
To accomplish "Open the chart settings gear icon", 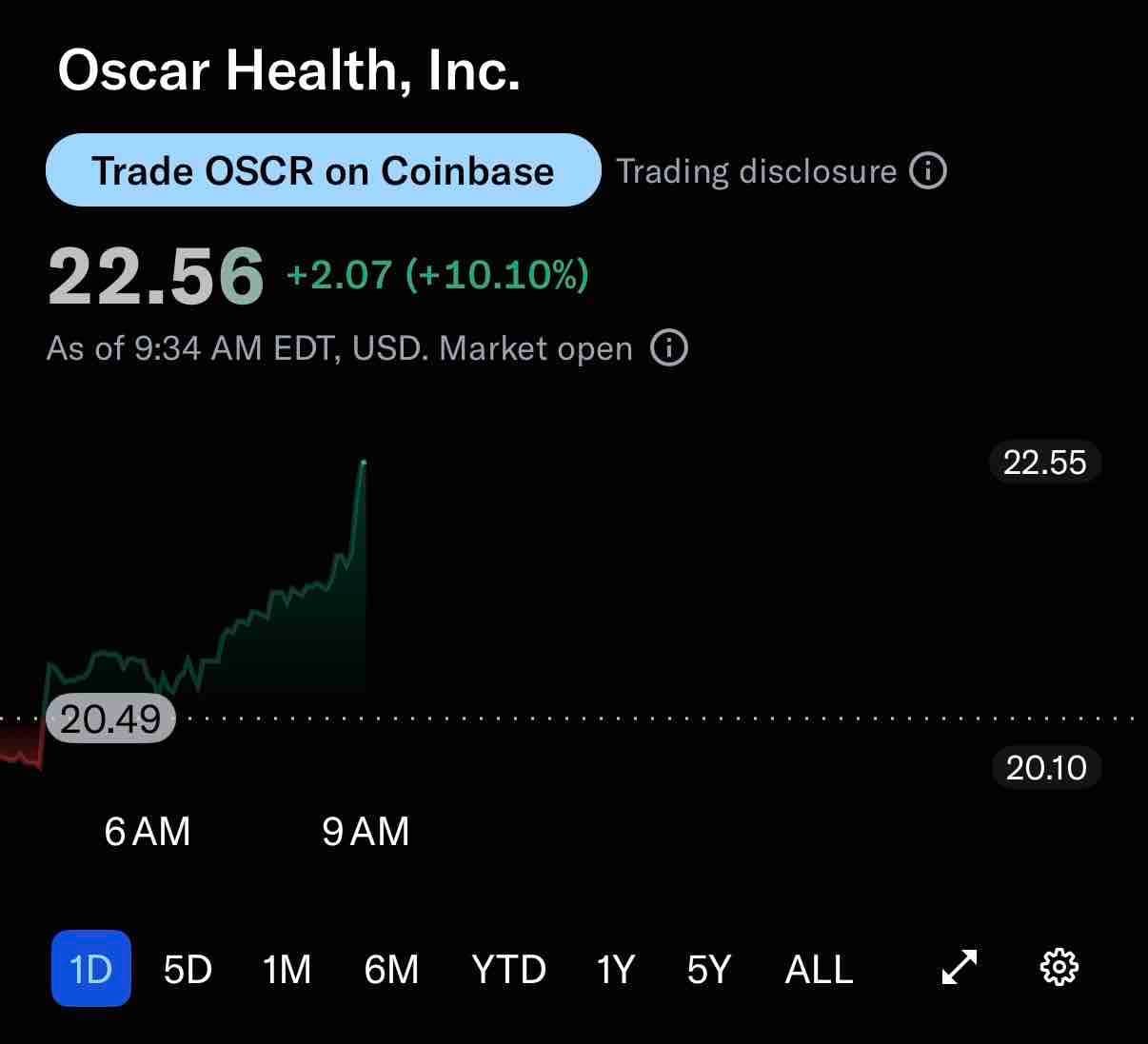I will click(1059, 968).
